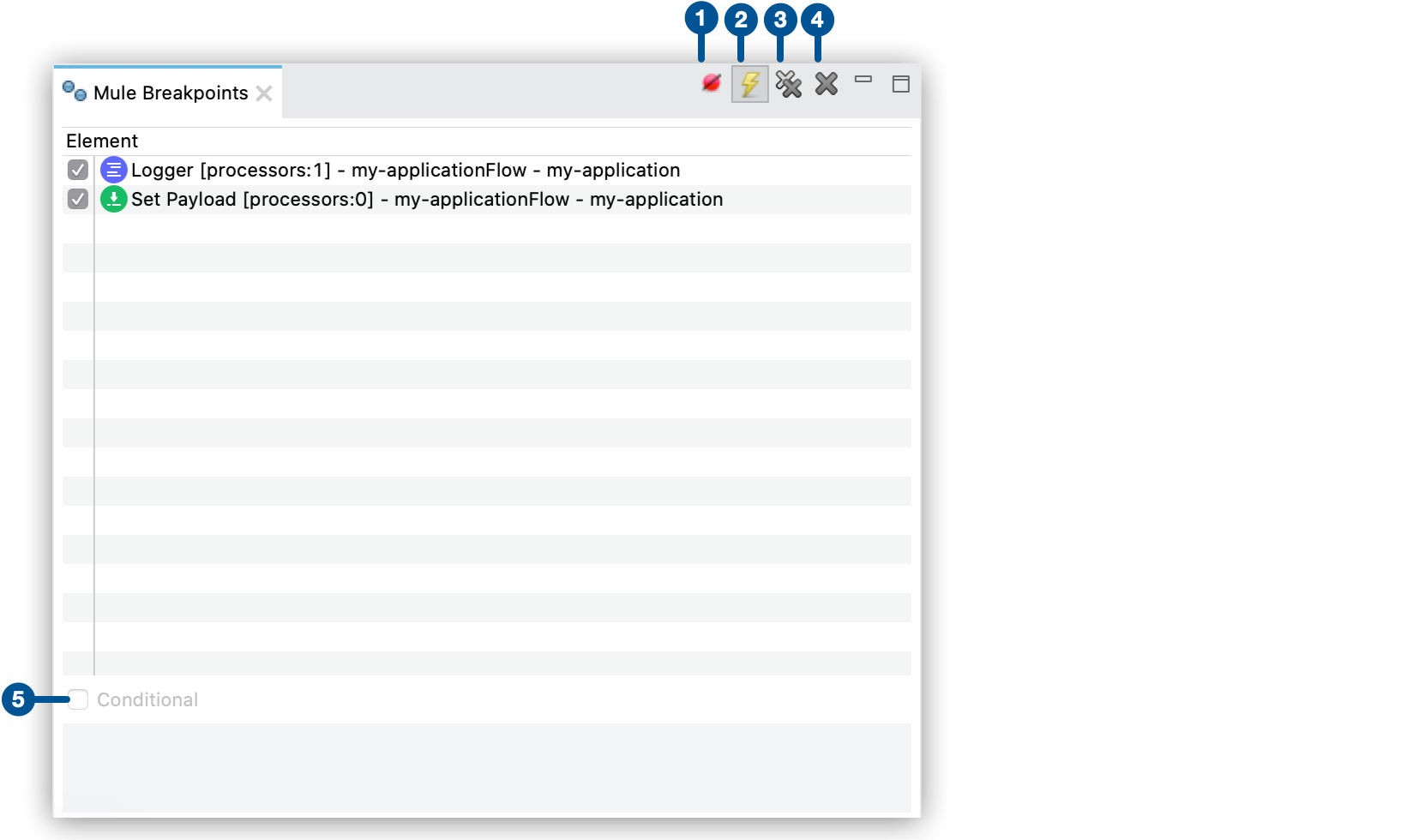This screenshot has height=840, width=1413.
Task: Click the green Set Payload processor icon
Action: tap(113, 199)
